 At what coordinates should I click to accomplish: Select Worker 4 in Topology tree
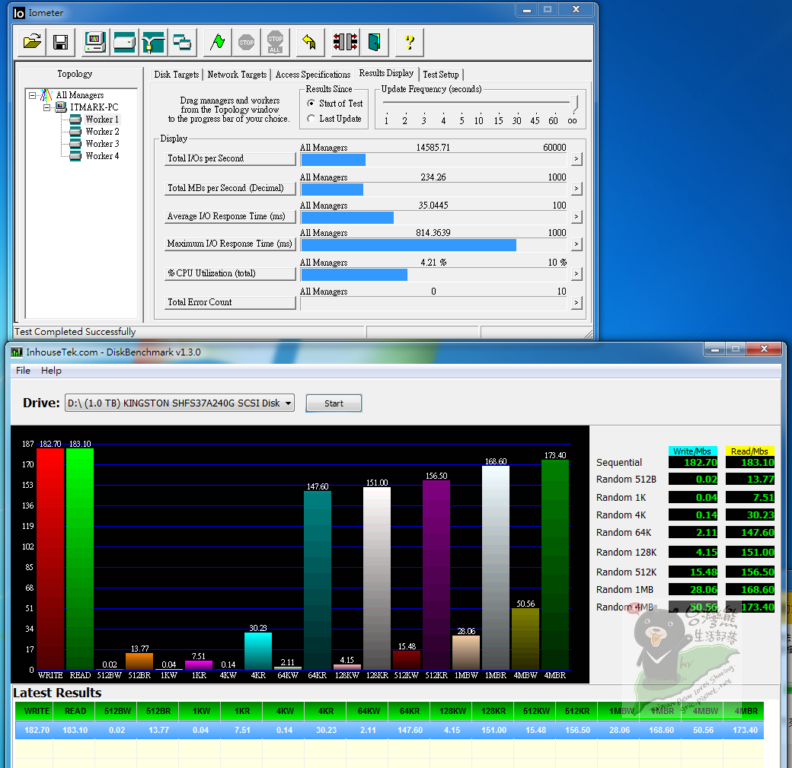pos(102,156)
